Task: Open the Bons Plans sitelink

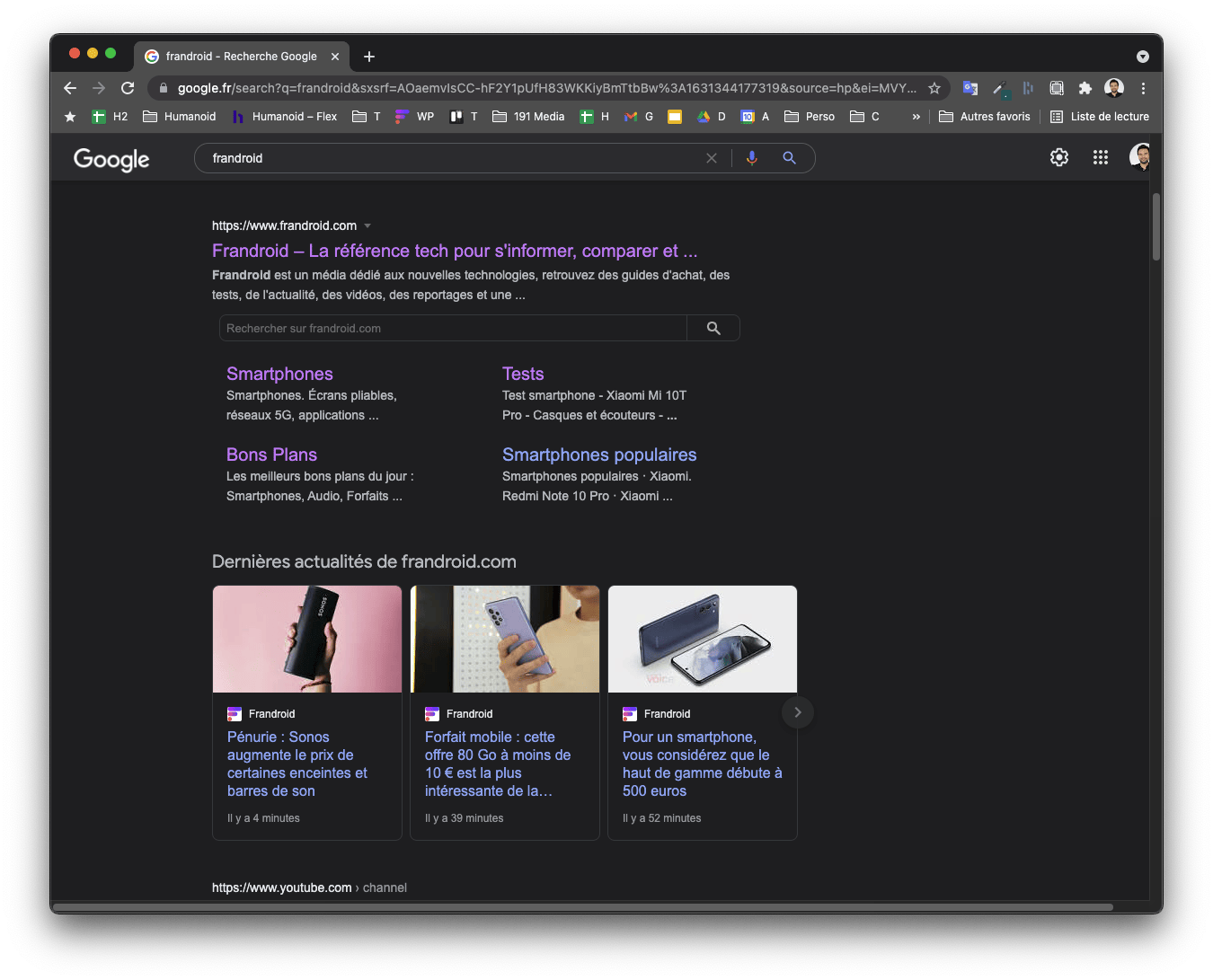Action: coord(271,455)
